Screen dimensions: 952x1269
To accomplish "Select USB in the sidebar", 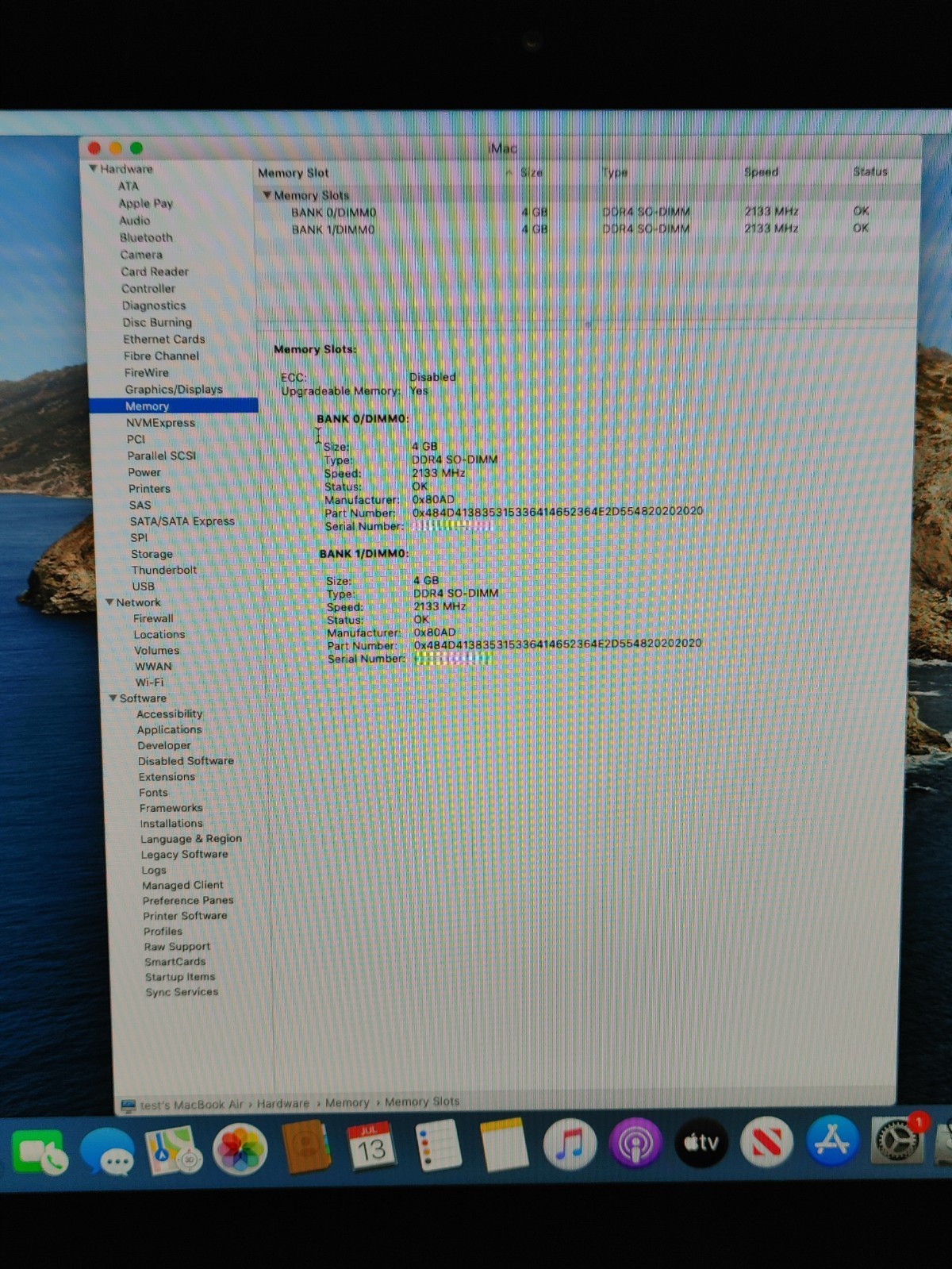I will coord(143,586).
